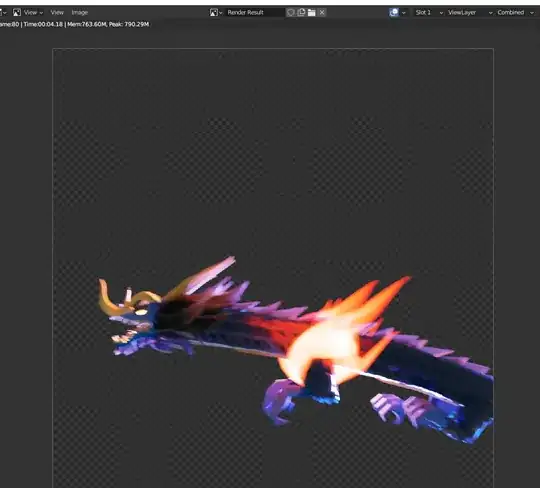Unlink the Render Result image with X

(x=322, y=12)
